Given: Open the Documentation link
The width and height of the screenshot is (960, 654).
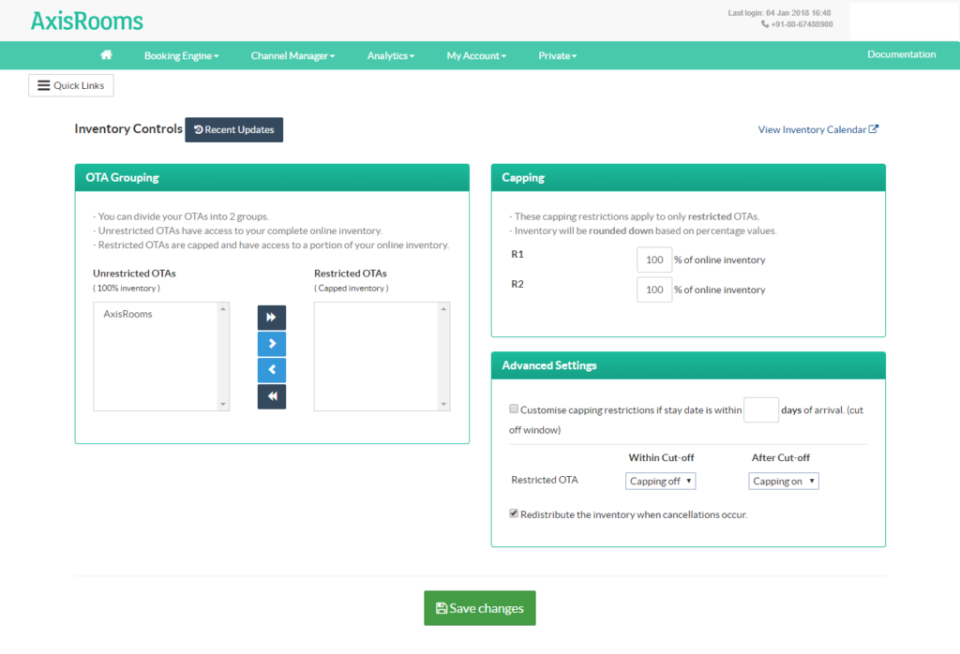Looking at the screenshot, I should coord(901,54).
